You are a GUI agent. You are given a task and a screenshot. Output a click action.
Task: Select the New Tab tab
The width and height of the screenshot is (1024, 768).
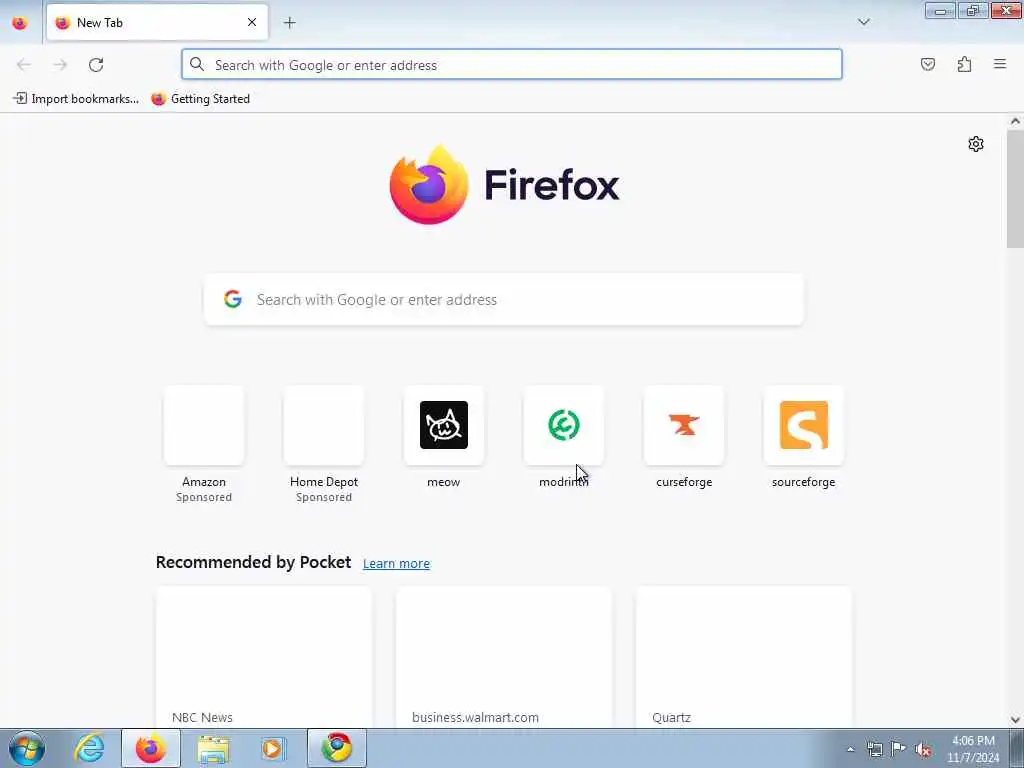pos(157,23)
